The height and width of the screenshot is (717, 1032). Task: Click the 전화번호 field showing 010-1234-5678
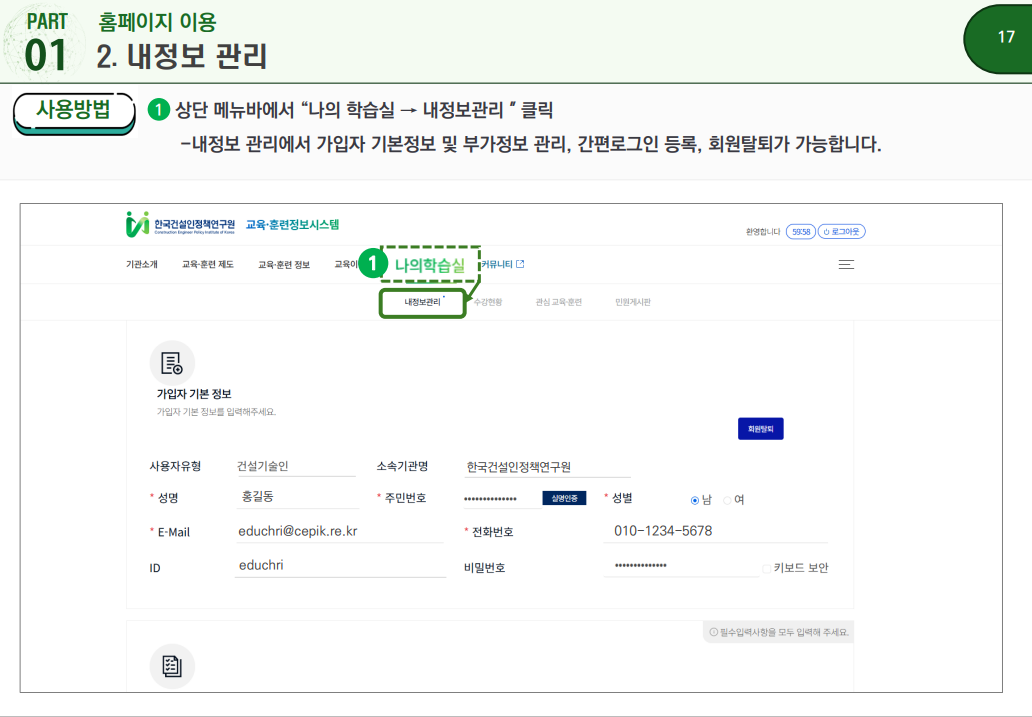[715, 531]
